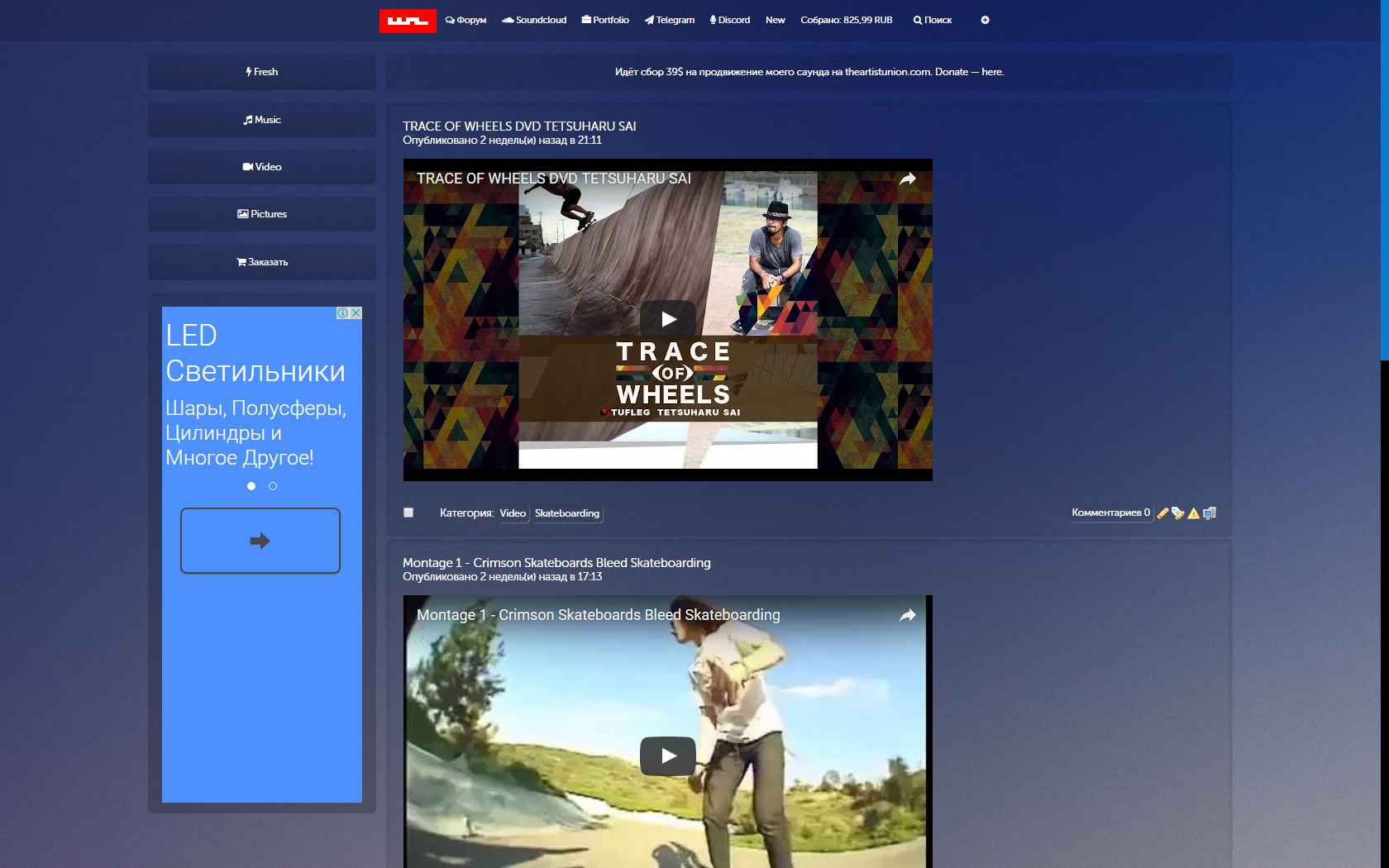Open the Pictures section in sidebar
Viewport: 1389px width, 868px height.
pos(262,214)
